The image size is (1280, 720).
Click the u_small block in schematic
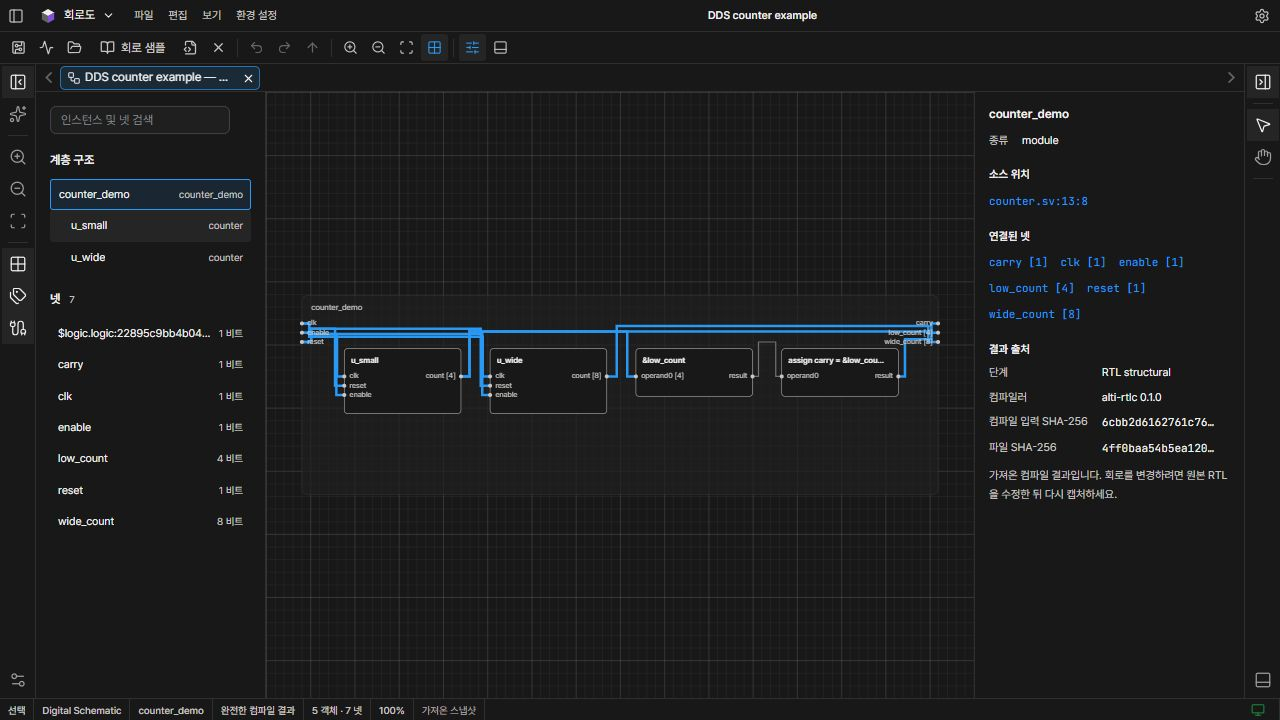coord(402,381)
